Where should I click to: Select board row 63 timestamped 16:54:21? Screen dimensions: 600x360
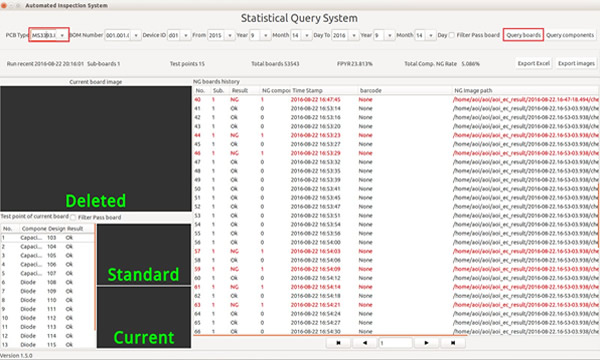(396, 305)
